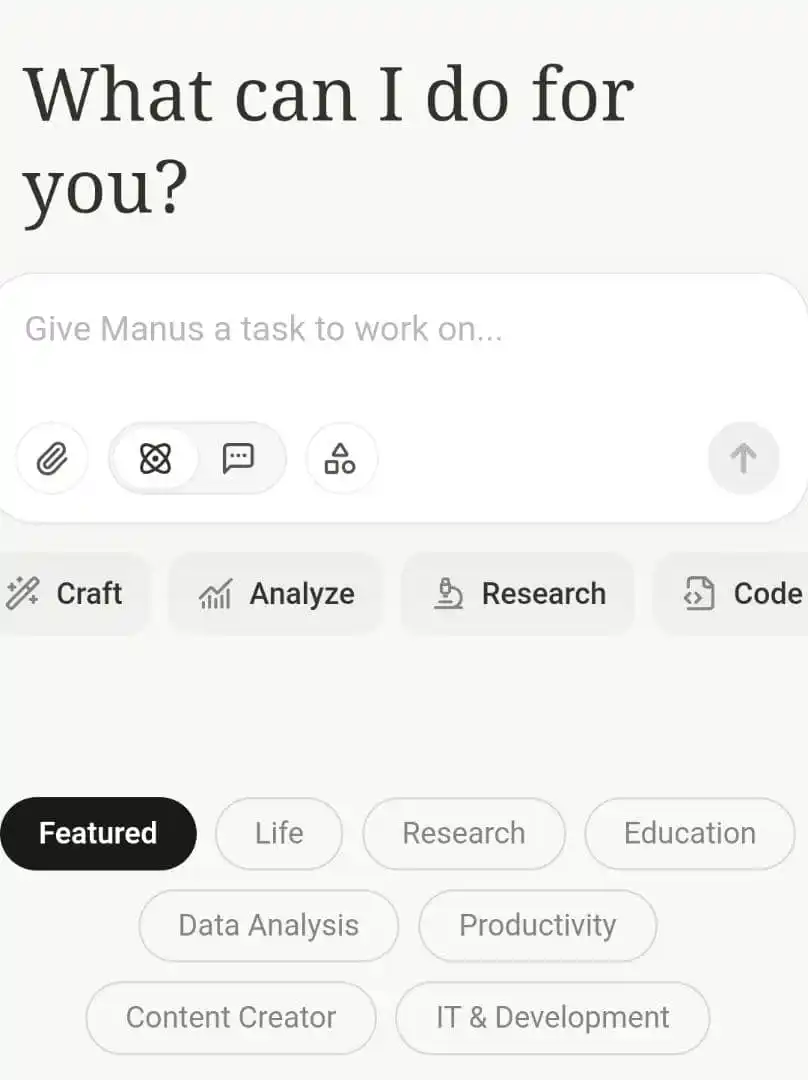This screenshot has height=1080, width=808.
Task: Click the magic wand Craft icon
Action: pos(23,593)
